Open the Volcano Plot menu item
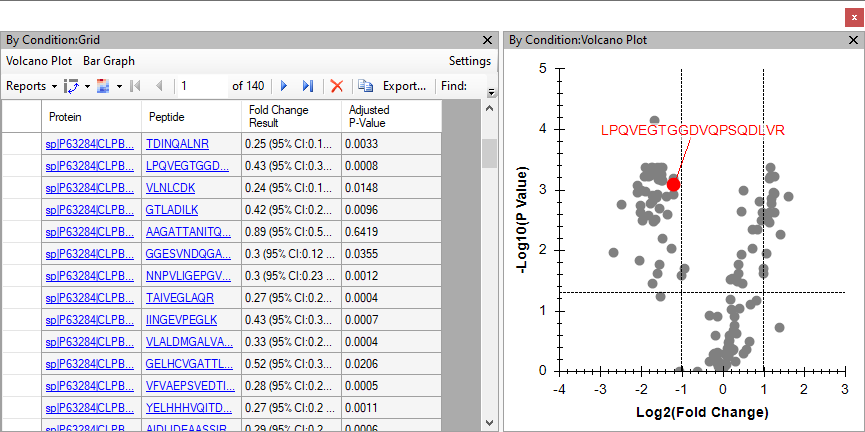 (39, 61)
